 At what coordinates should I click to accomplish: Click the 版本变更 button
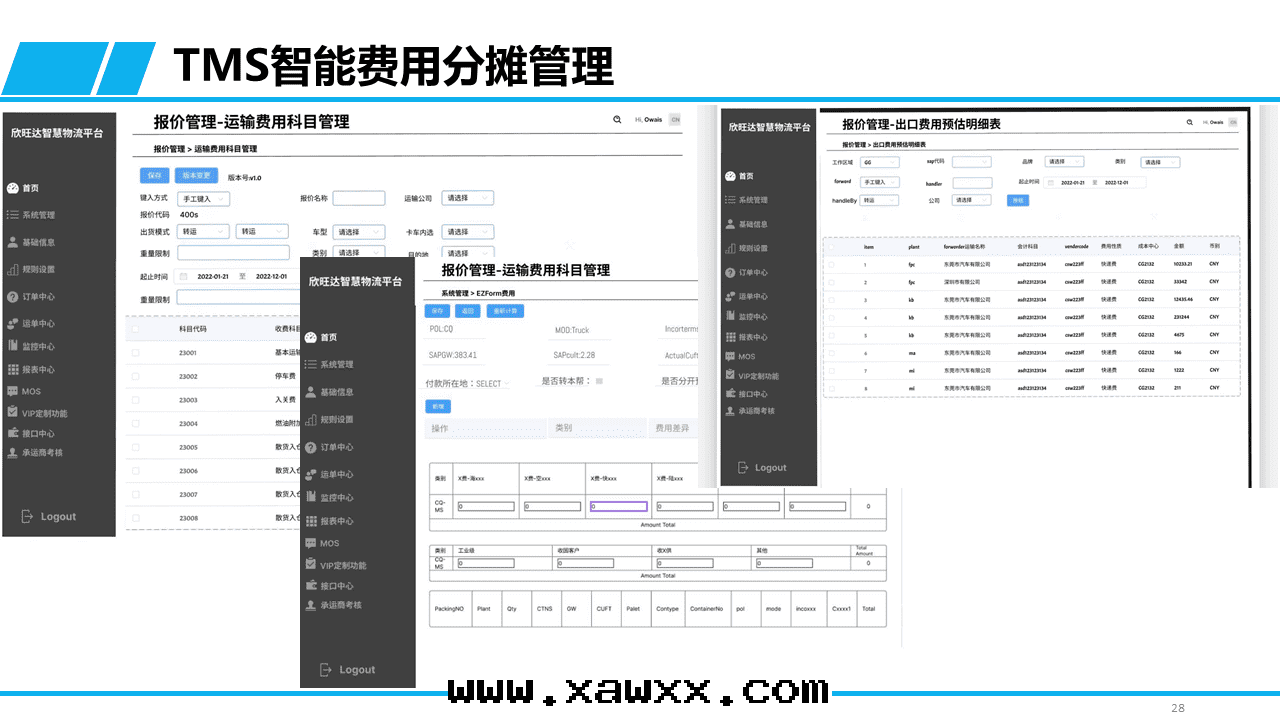pos(196,175)
